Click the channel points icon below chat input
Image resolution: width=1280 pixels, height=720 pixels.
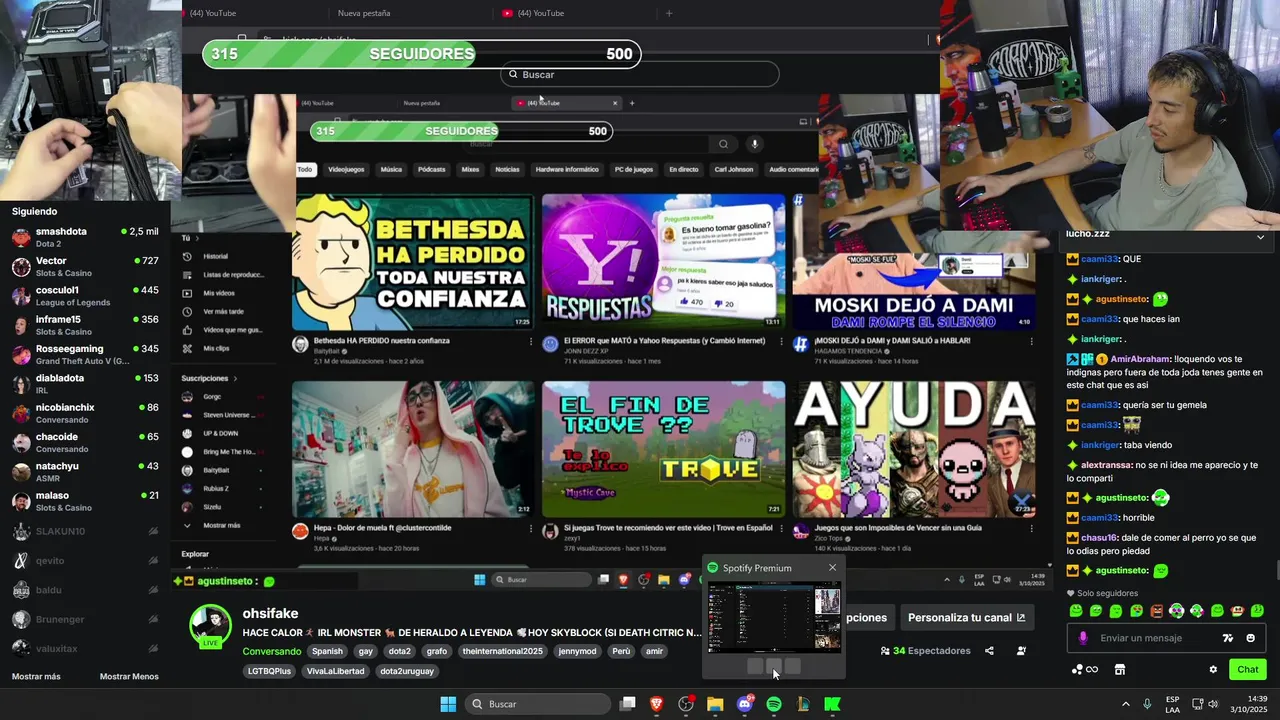(1084, 670)
